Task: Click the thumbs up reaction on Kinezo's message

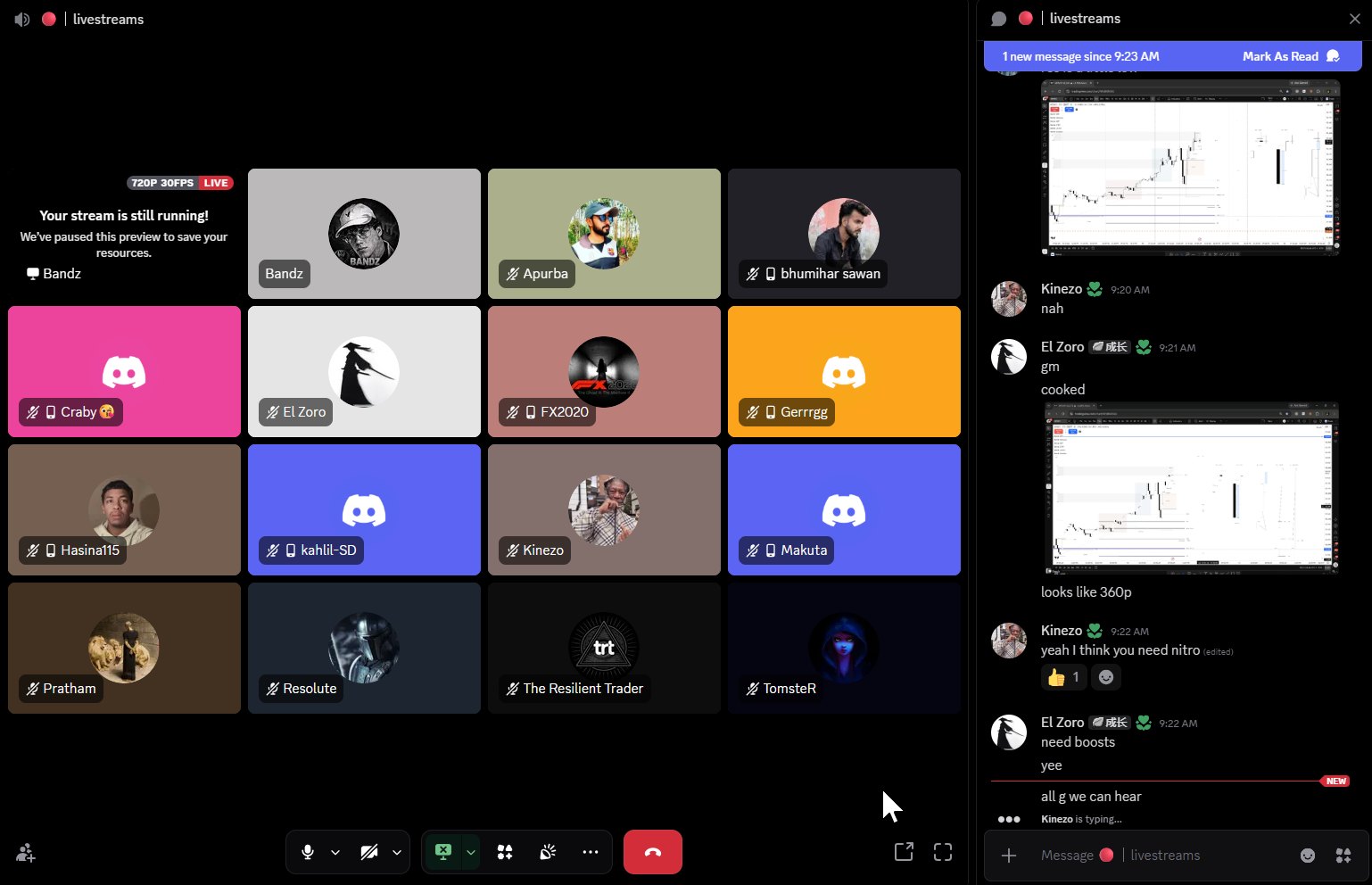Action: click(1063, 677)
